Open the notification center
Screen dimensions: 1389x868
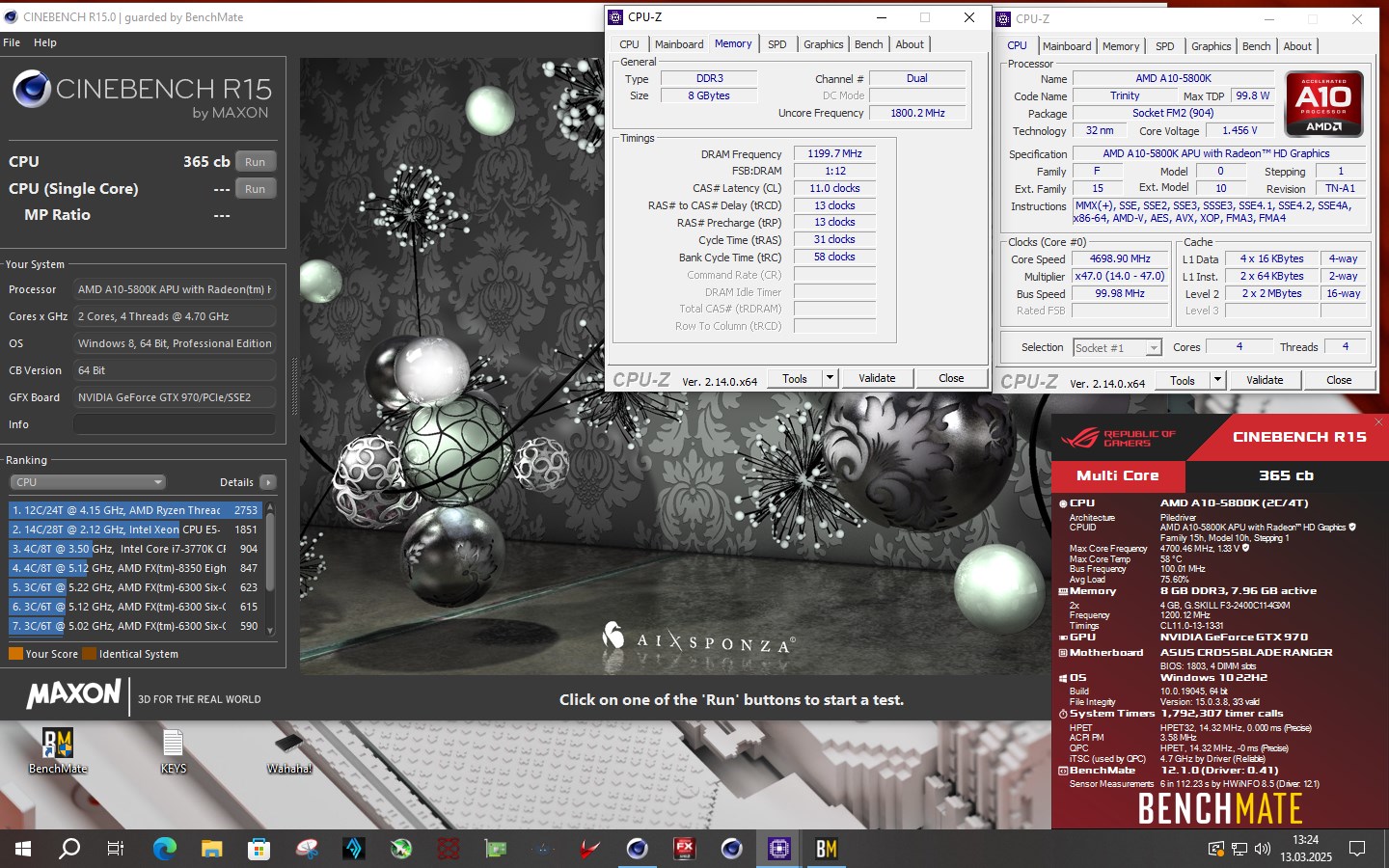click(1357, 849)
